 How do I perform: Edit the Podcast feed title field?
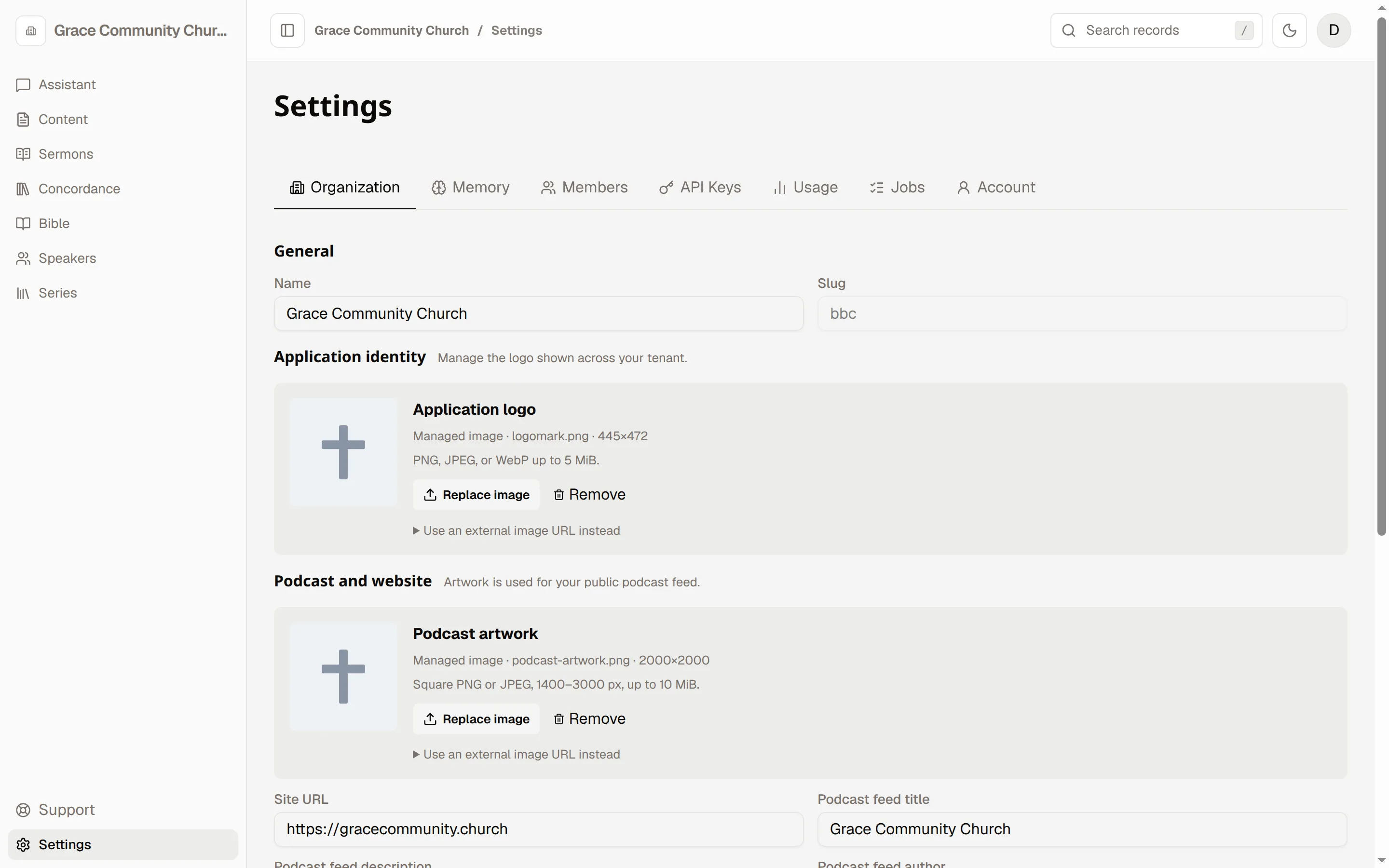coord(1081,829)
